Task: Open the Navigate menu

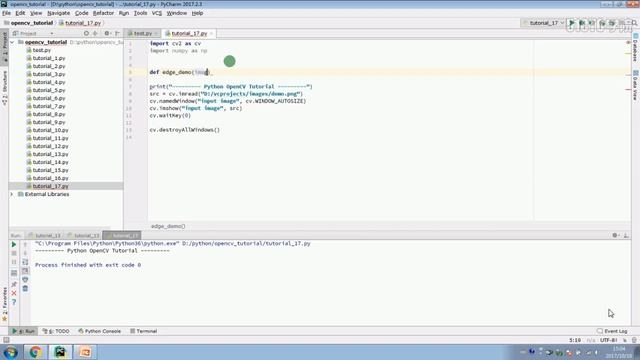Action: click(58, 13)
